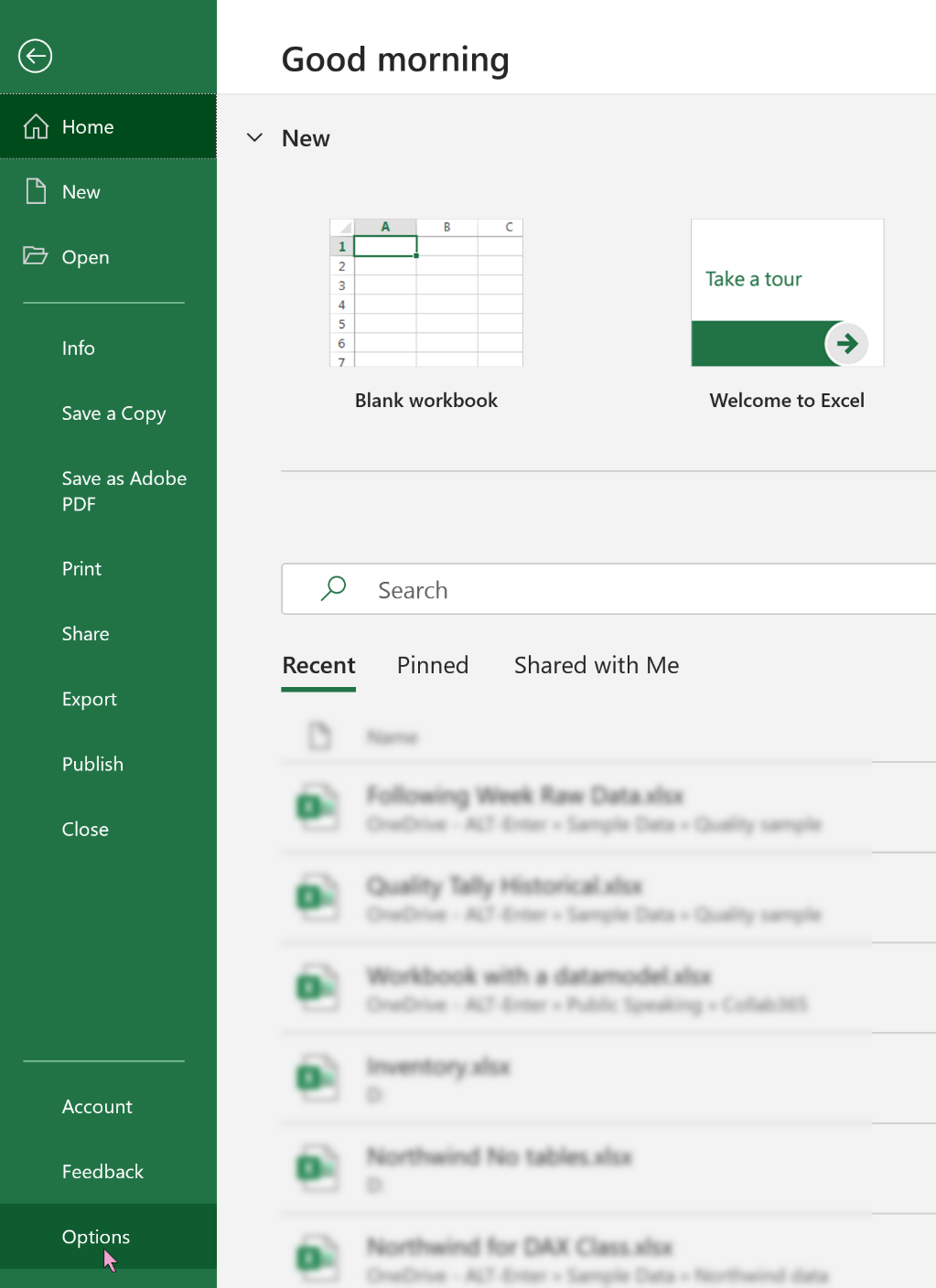This screenshot has width=936, height=1288.
Task: Select the New label in sidebar
Action: pyautogui.click(x=81, y=192)
